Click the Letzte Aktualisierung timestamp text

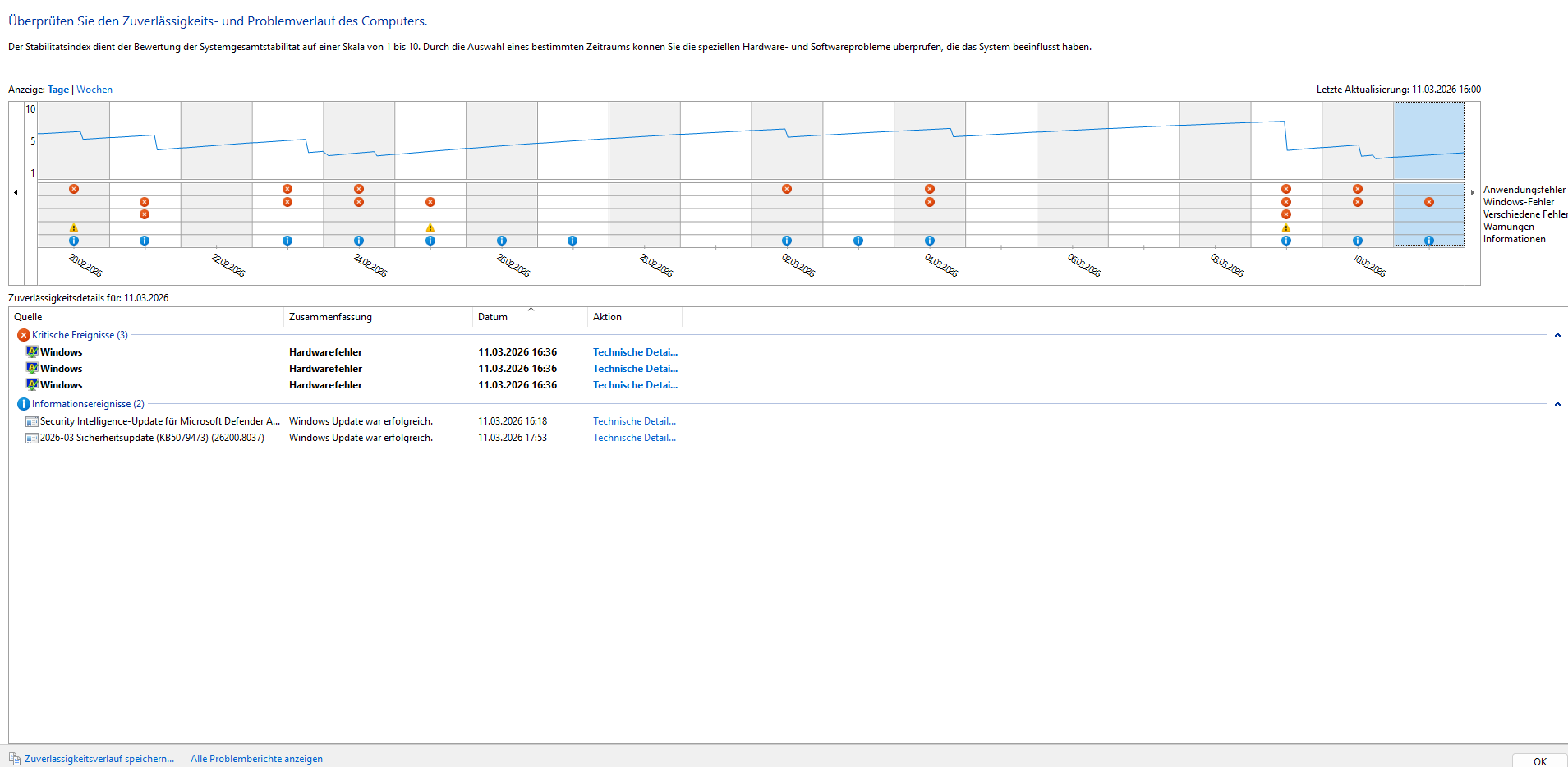tap(1399, 90)
